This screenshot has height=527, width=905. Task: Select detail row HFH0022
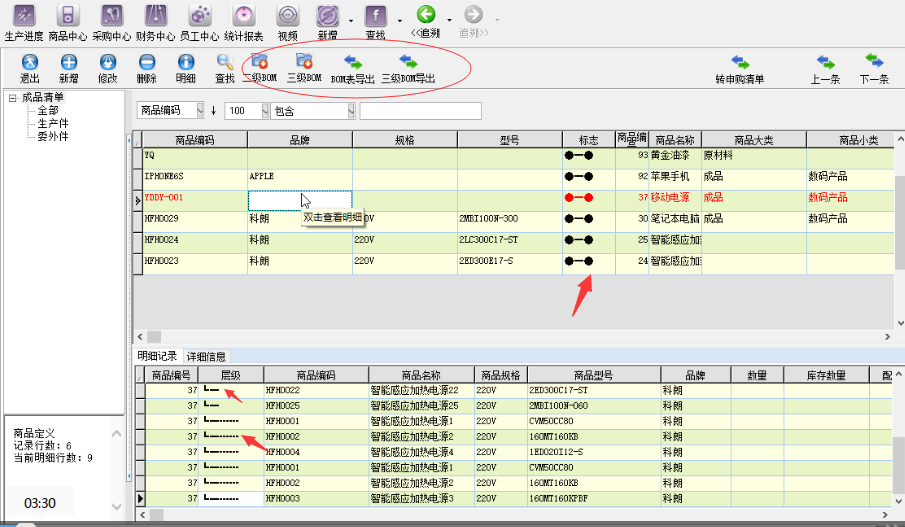pos(315,391)
